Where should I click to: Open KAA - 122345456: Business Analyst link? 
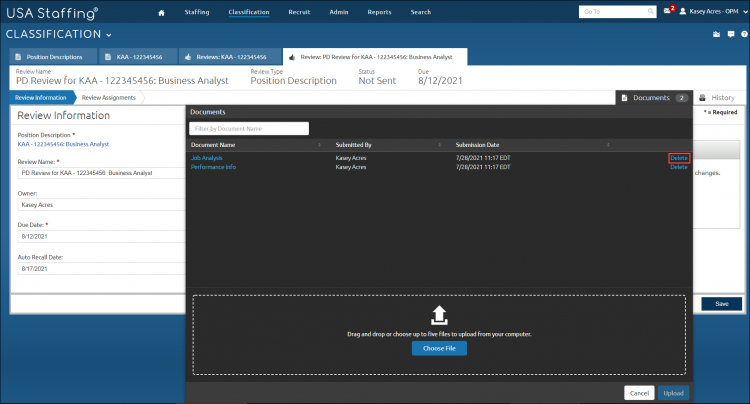tap(63, 144)
